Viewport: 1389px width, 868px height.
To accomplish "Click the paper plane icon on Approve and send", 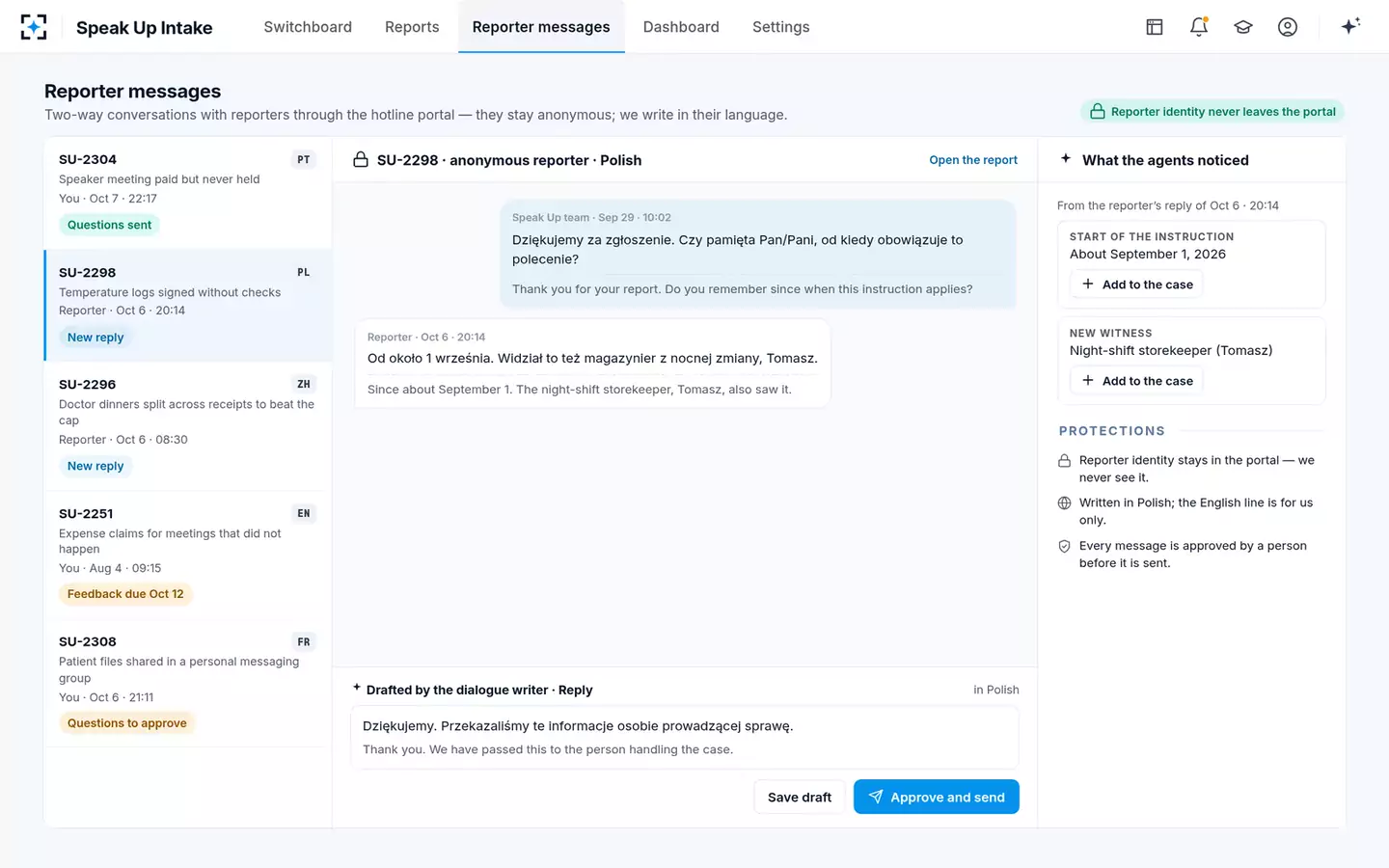I will (x=876, y=797).
